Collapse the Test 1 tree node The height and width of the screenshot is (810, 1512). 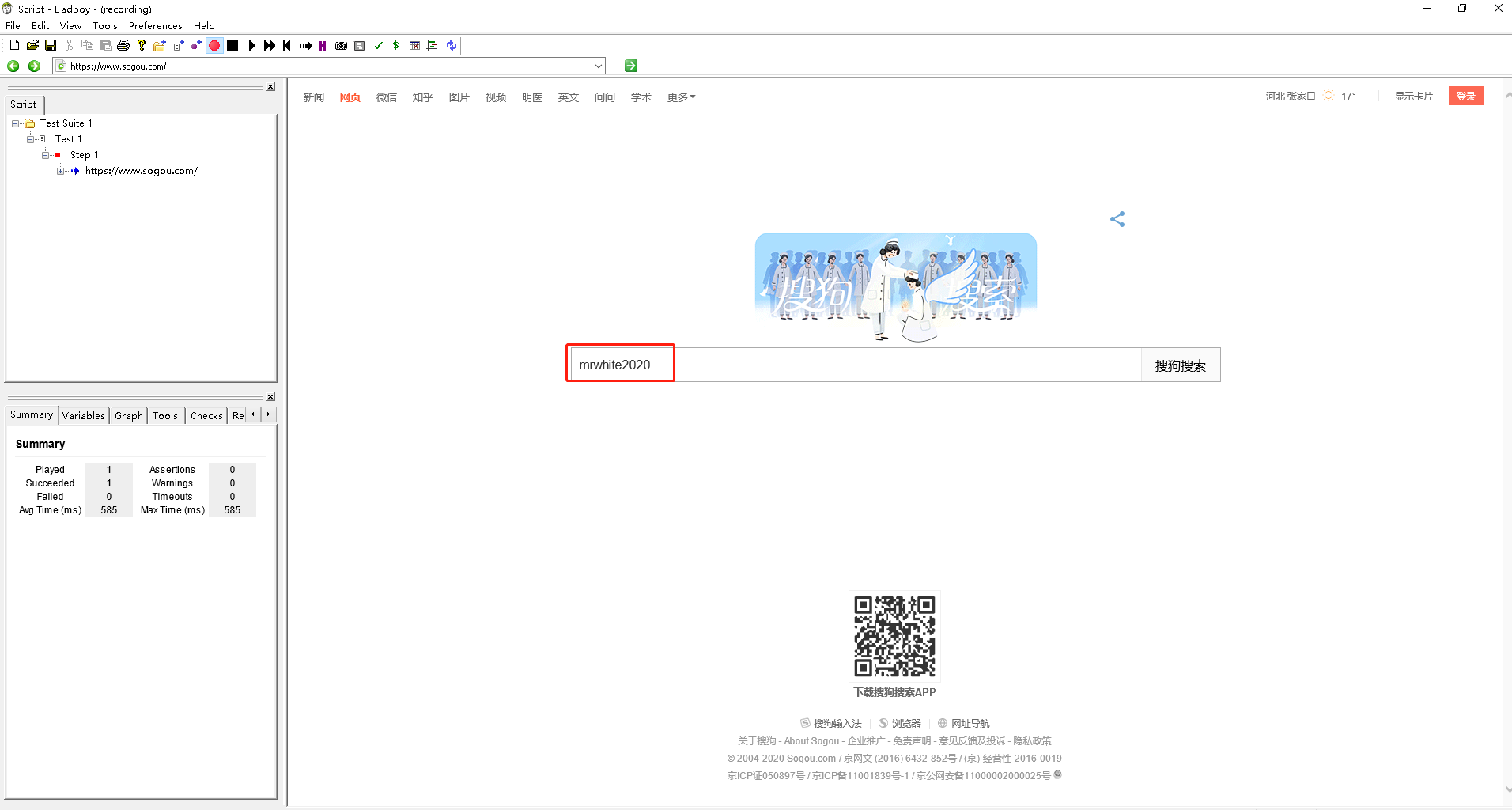pyautogui.click(x=31, y=139)
